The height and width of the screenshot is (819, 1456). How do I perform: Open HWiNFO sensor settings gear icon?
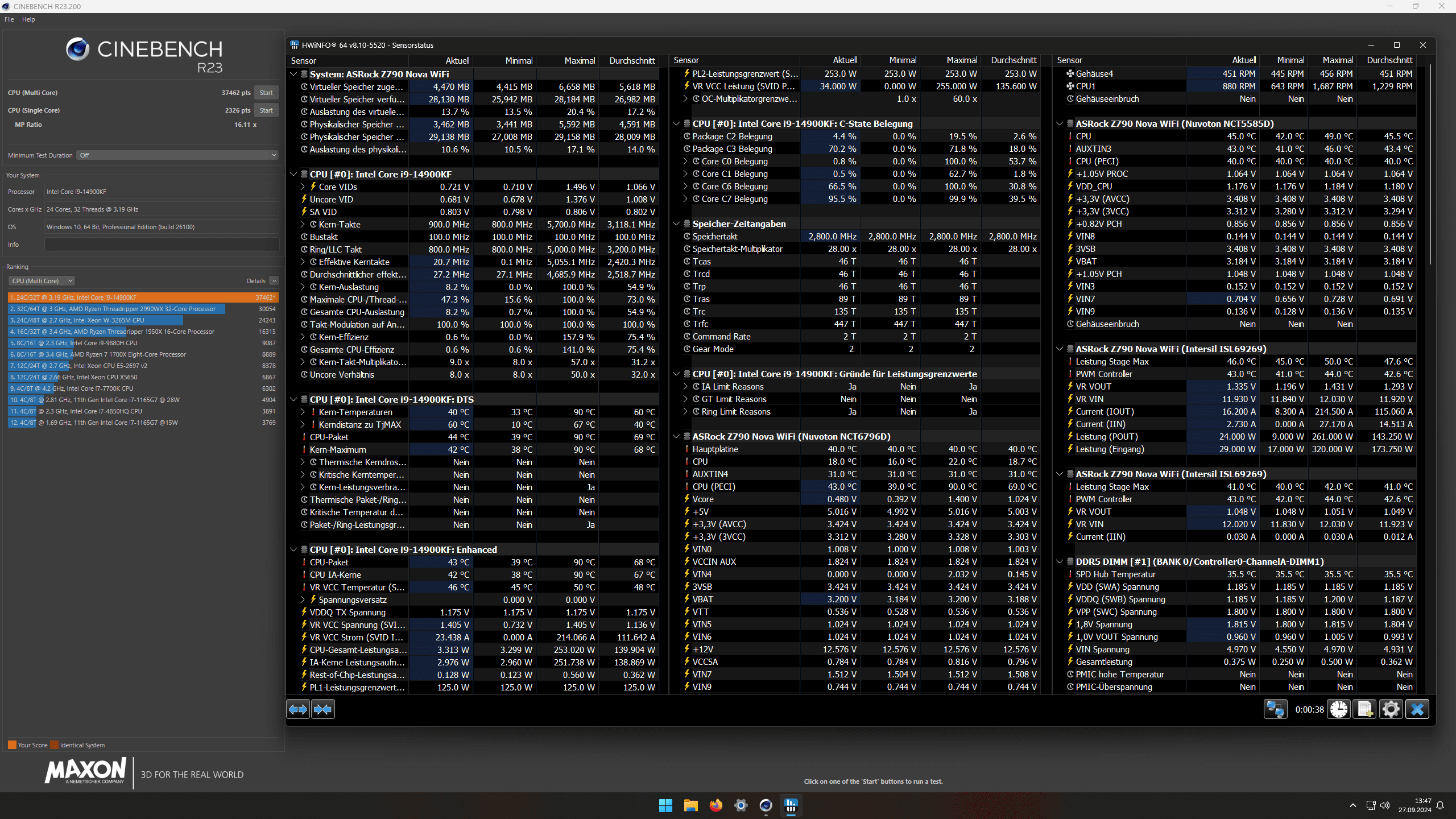[x=1391, y=709]
